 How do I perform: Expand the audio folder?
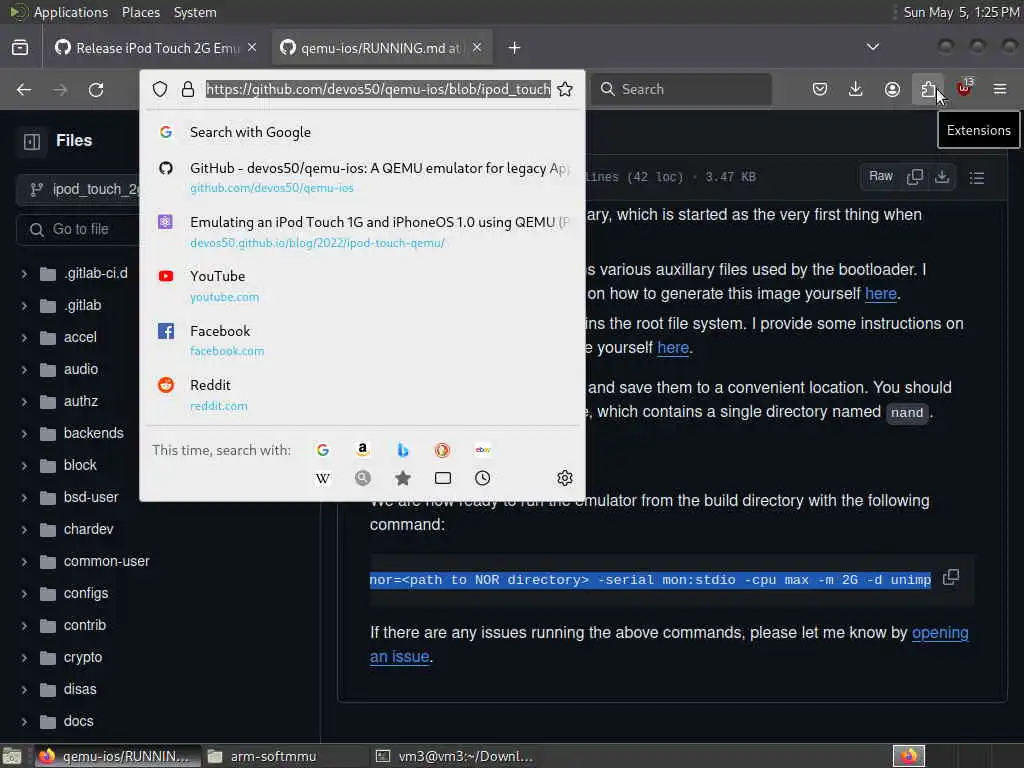[24, 370]
